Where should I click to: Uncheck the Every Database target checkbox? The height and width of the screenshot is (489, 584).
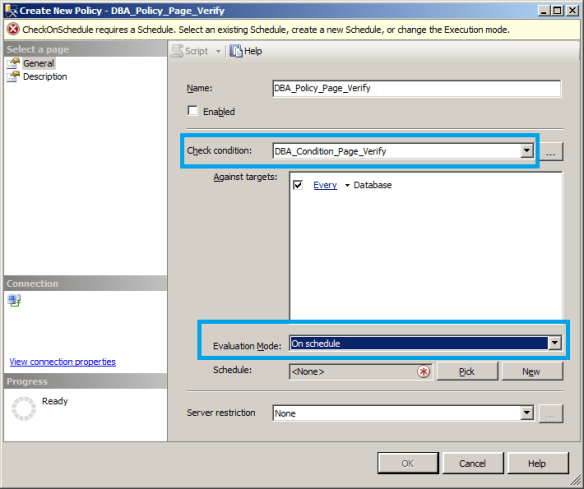click(298, 185)
